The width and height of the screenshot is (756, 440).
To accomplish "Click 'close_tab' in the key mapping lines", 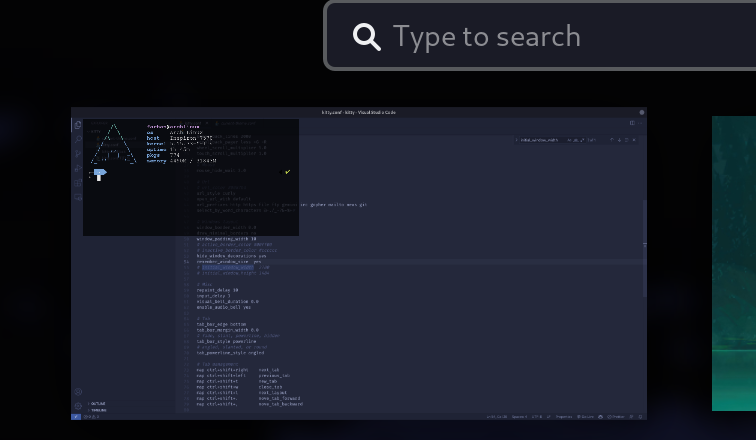I will click(270, 387).
